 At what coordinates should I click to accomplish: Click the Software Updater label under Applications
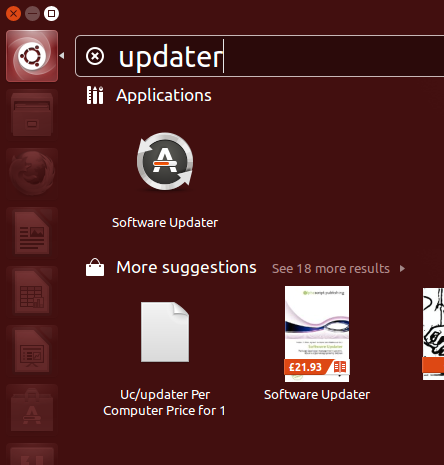[165, 223]
